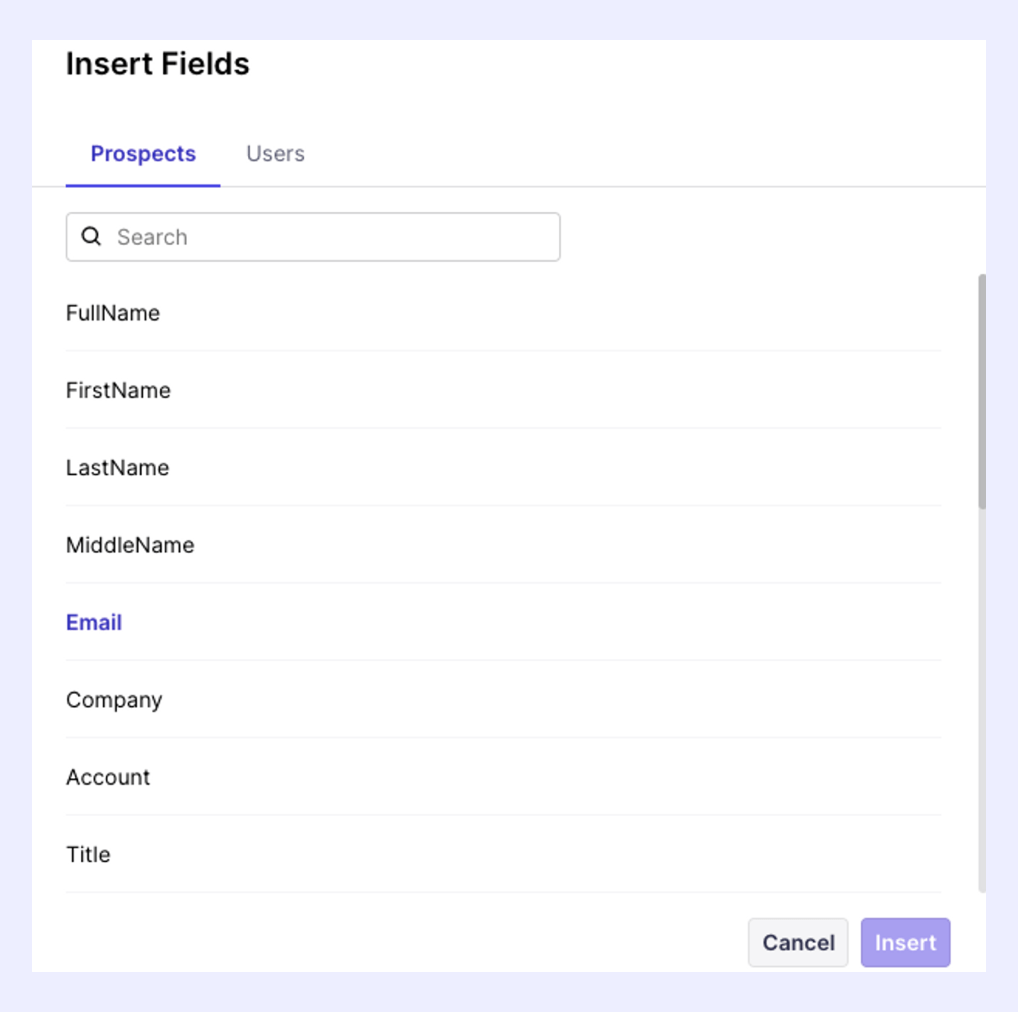Click the highlighted Email field
1018x1012 pixels.
pyautogui.click(x=94, y=622)
